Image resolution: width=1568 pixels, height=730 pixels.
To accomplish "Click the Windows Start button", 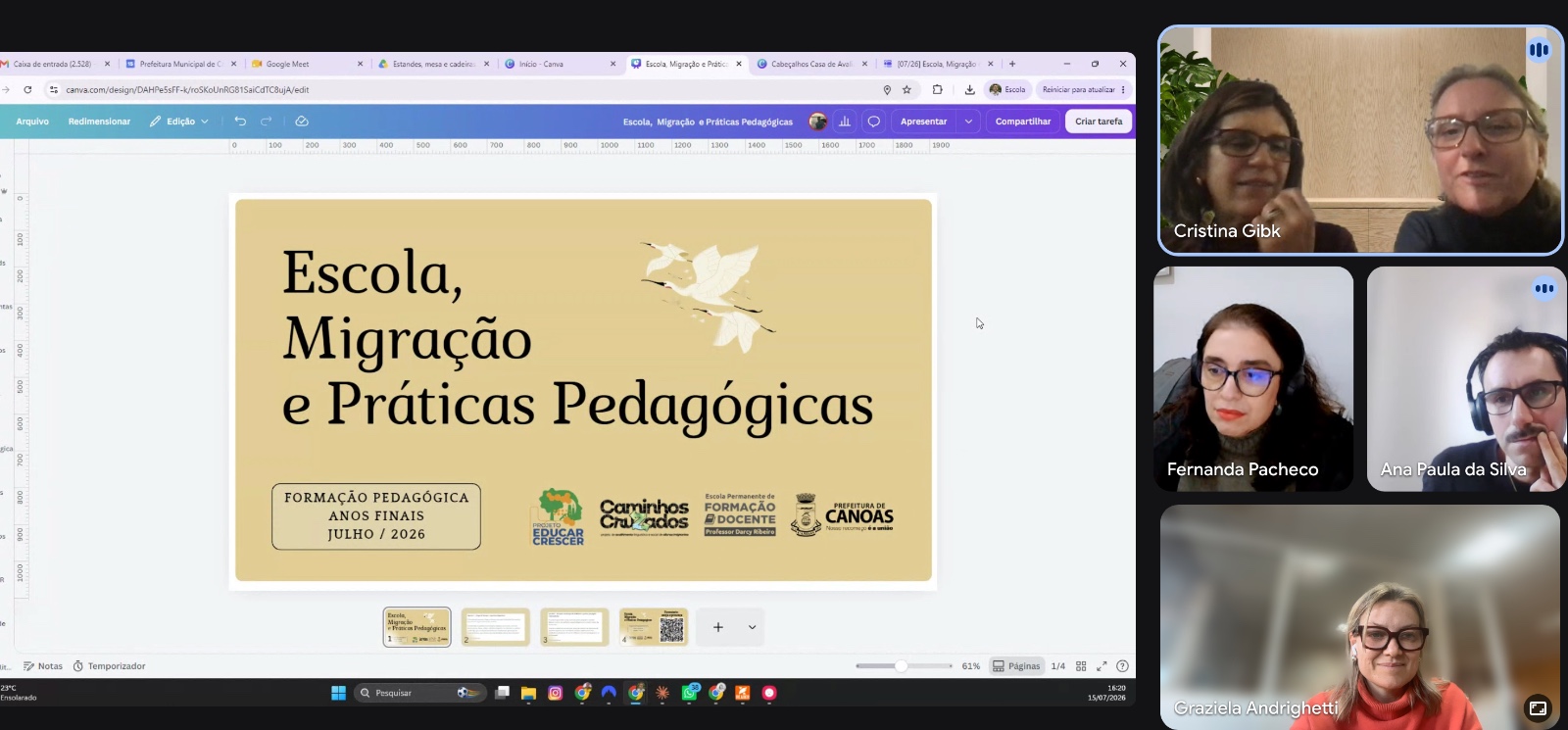I will (x=338, y=693).
